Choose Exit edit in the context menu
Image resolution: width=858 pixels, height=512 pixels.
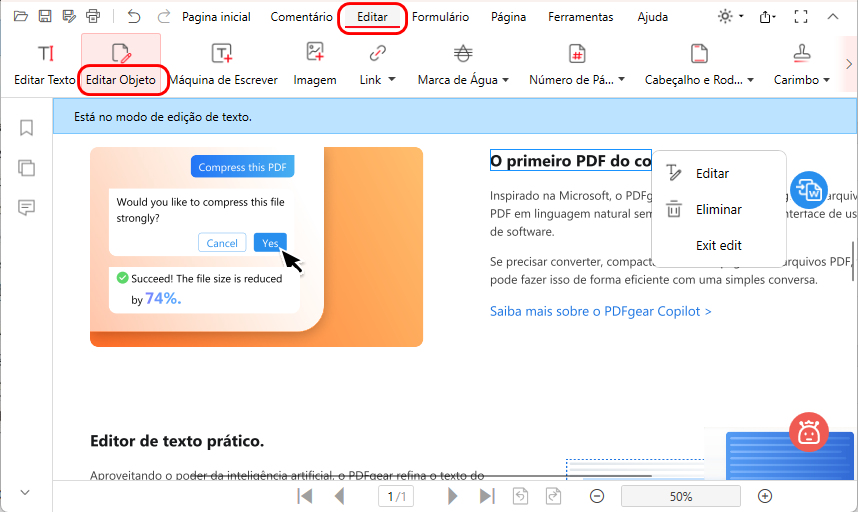click(x=719, y=246)
